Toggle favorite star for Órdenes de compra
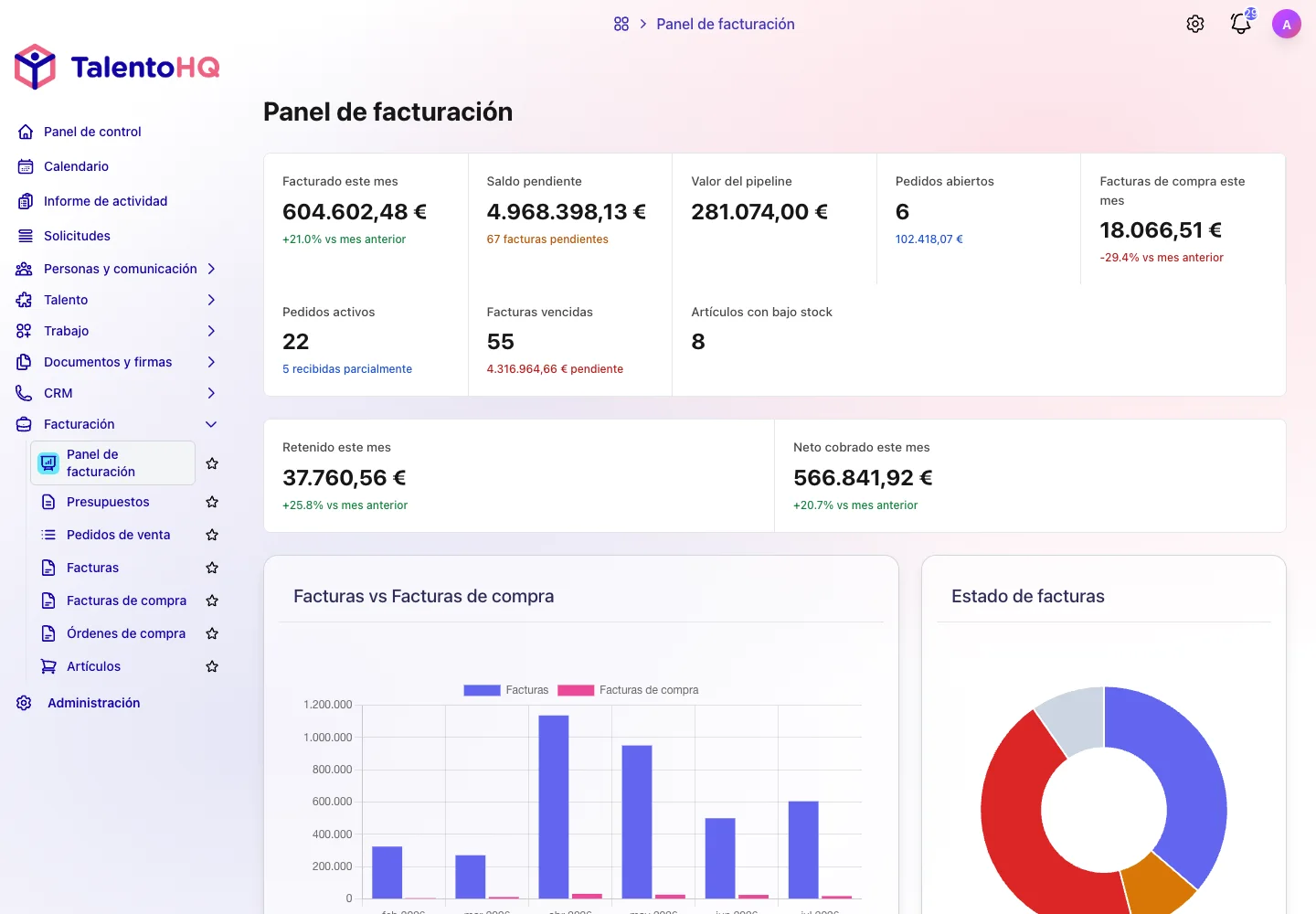The height and width of the screenshot is (914, 1316). pyautogui.click(x=212, y=633)
